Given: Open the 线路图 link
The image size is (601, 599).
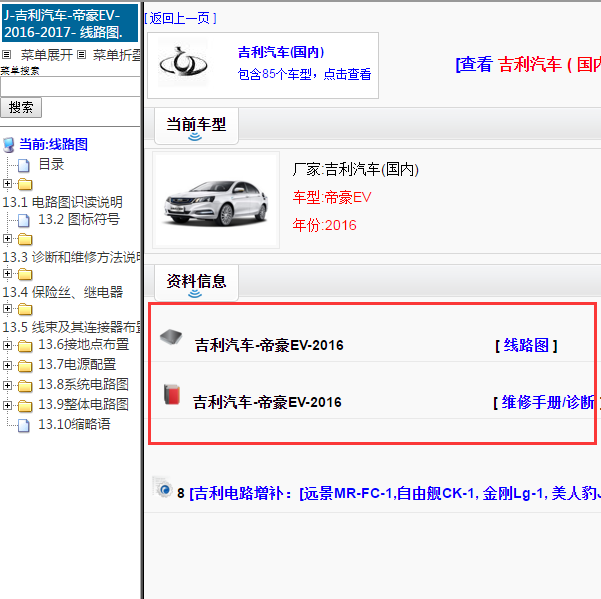Looking at the screenshot, I should (526, 345).
